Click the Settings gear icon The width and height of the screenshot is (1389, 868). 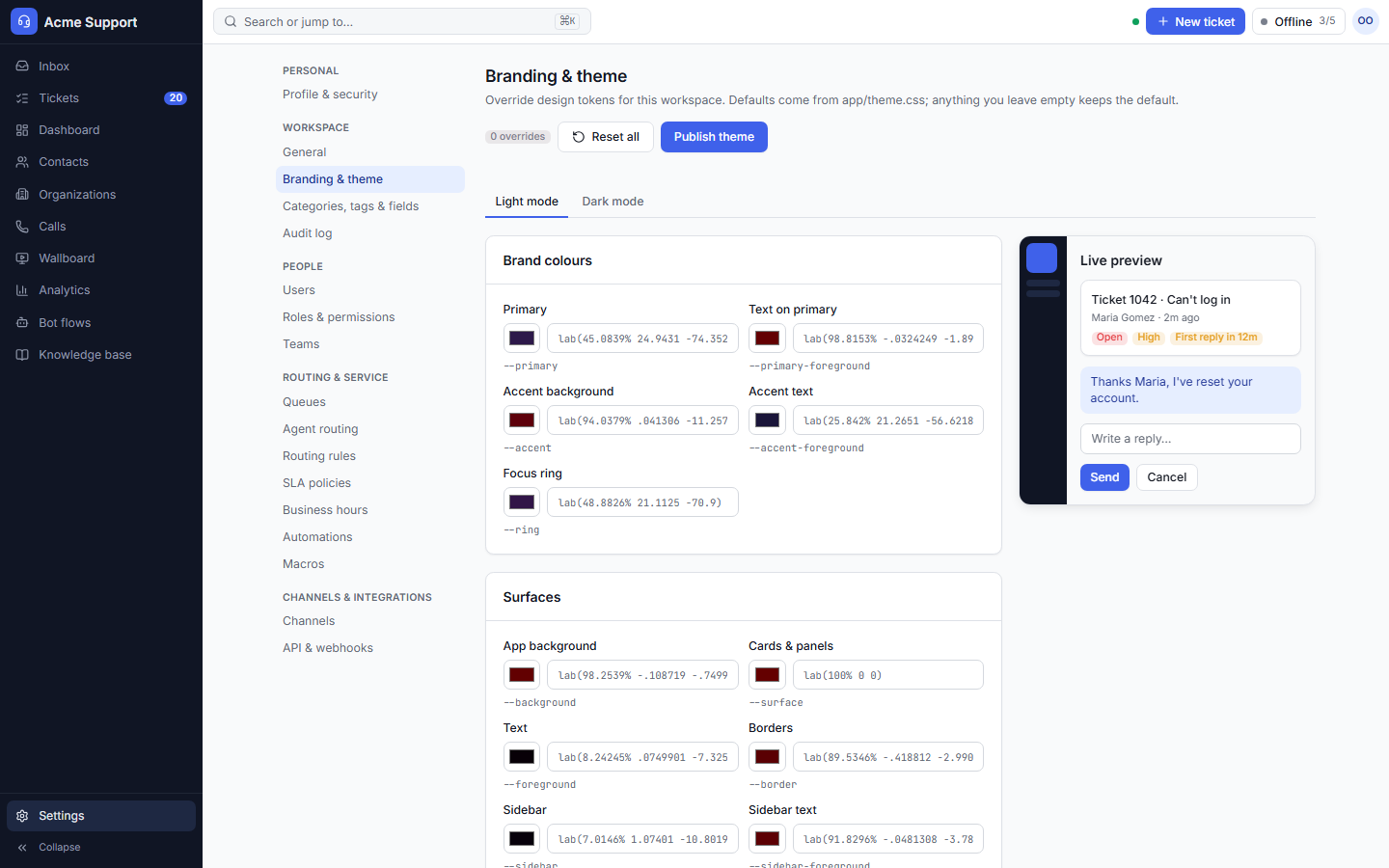click(x=22, y=816)
